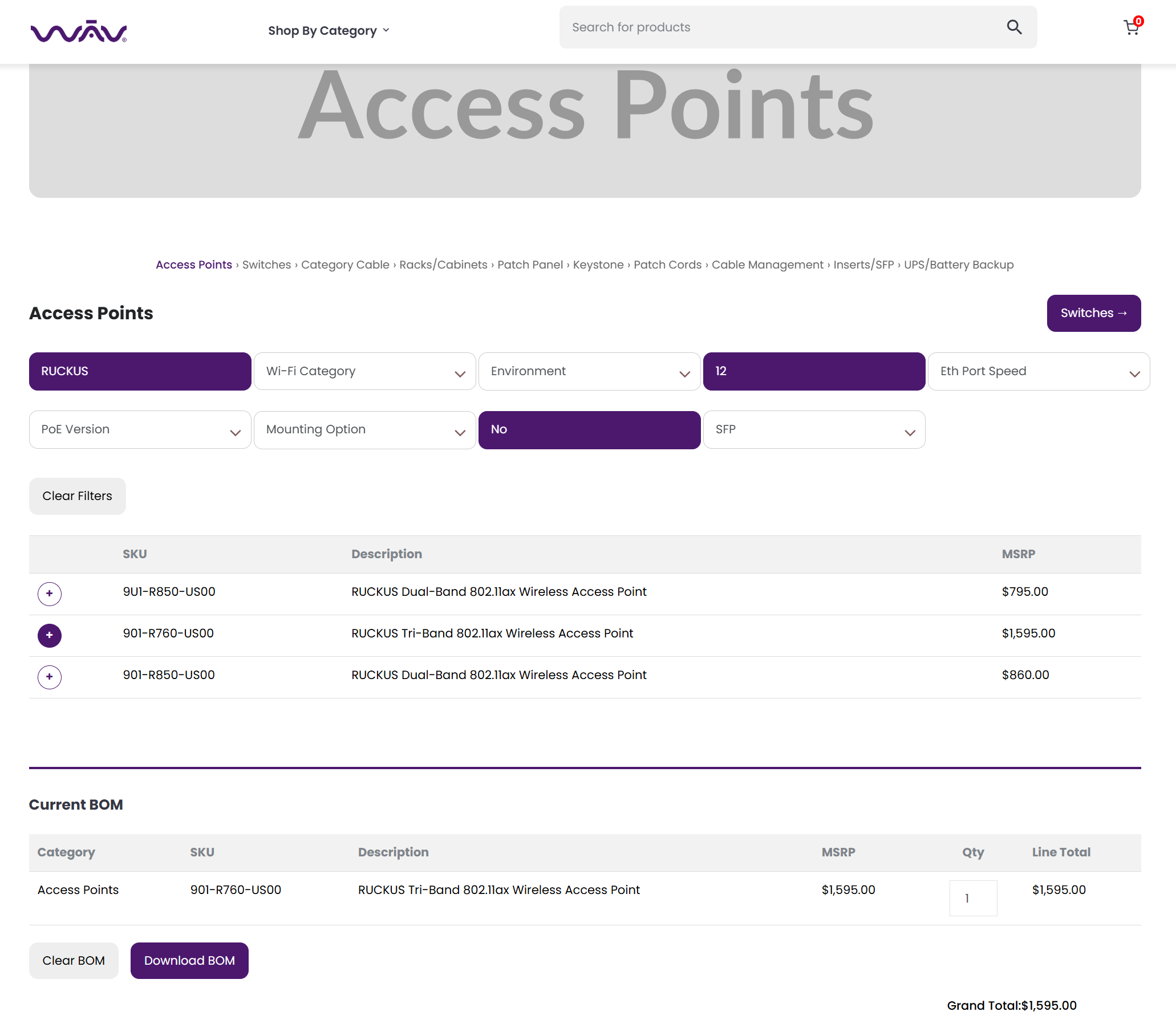Click SKU 901-R760-US00 in Current BOM
The width and height of the screenshot is (1176, 1028).
pos(236,891)
